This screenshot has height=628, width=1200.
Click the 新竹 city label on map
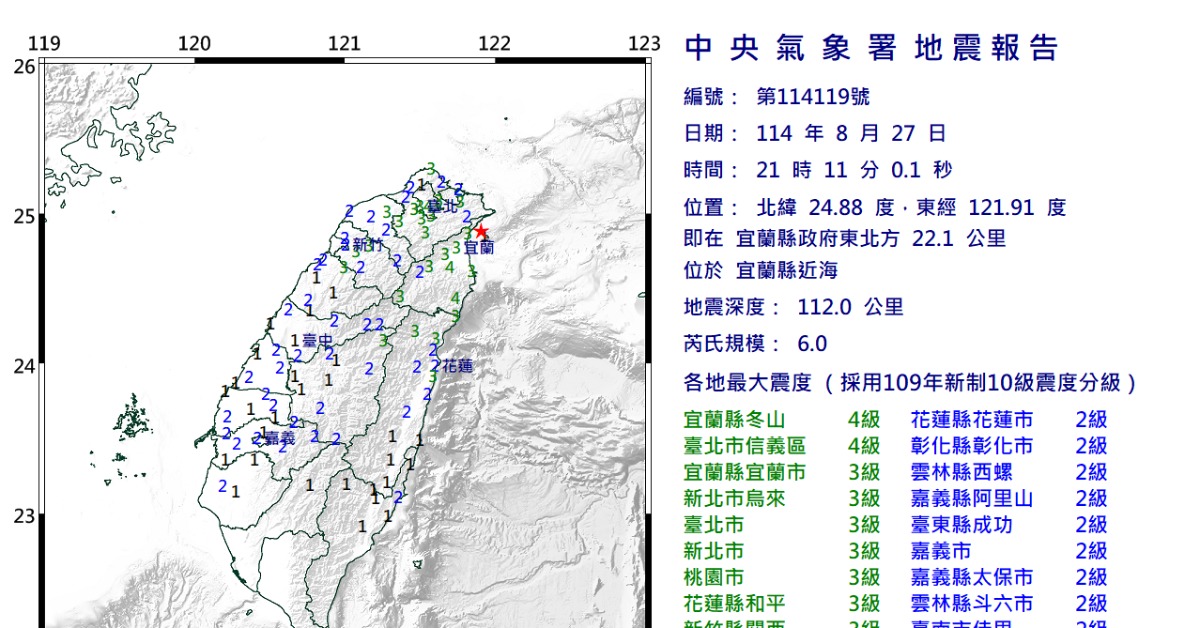pyautogui.click(x=362, y=245)
